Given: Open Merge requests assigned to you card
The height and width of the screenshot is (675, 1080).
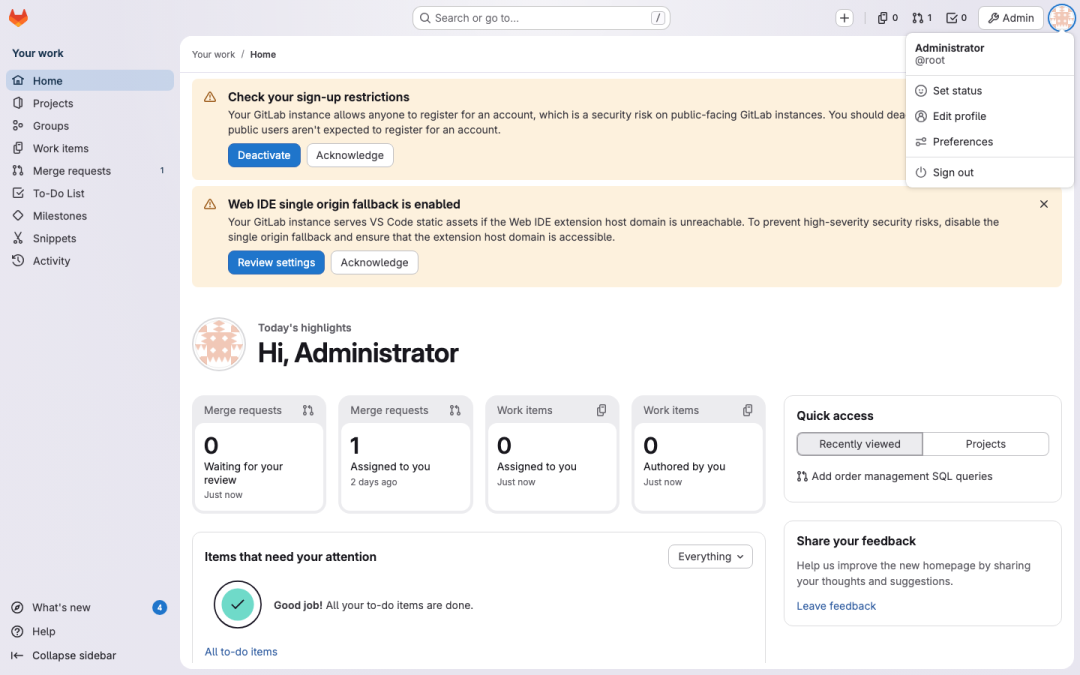Looking at the screenshot, I should pos(406,454).
